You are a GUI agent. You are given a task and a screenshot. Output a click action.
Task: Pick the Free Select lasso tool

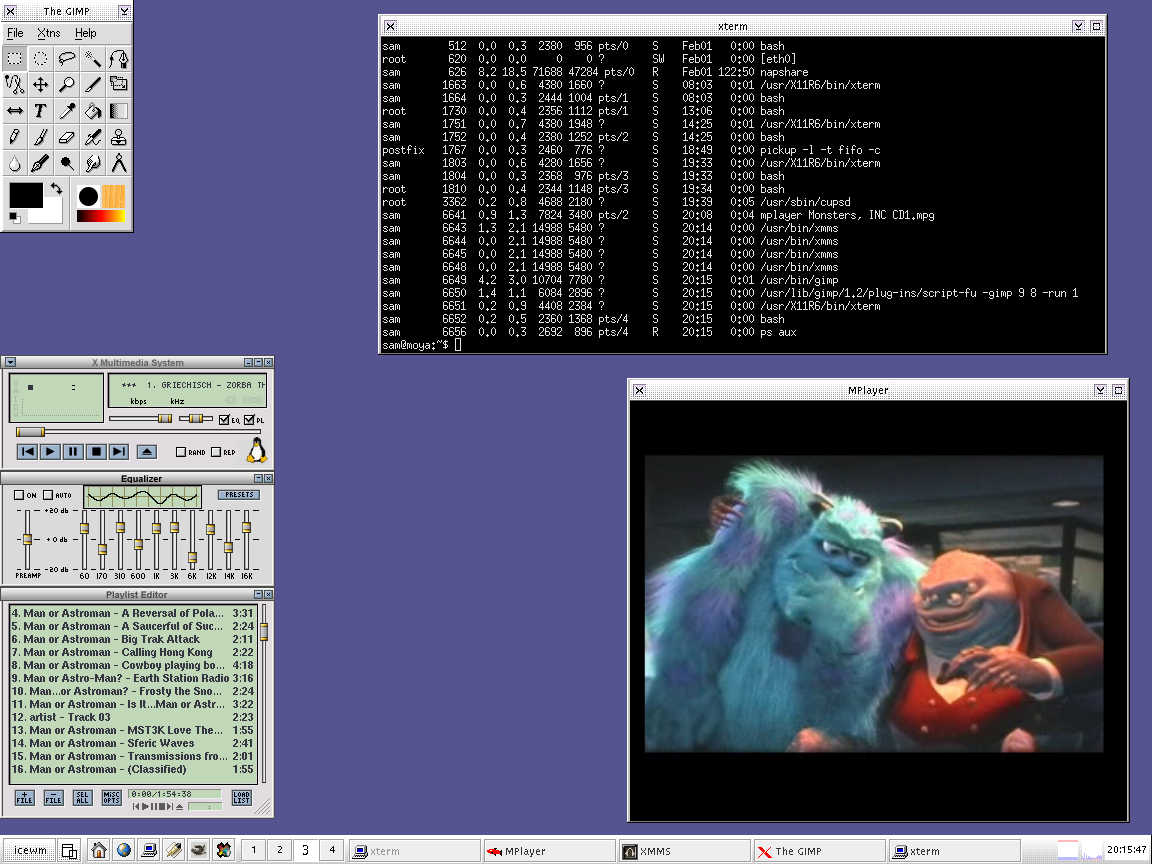(67, 58)
